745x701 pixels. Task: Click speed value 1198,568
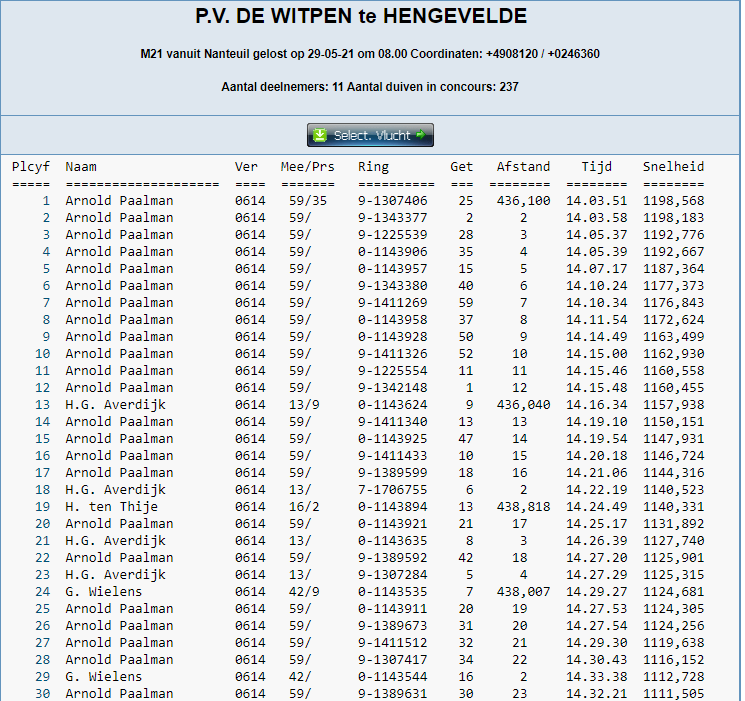(x=673, y=201)
